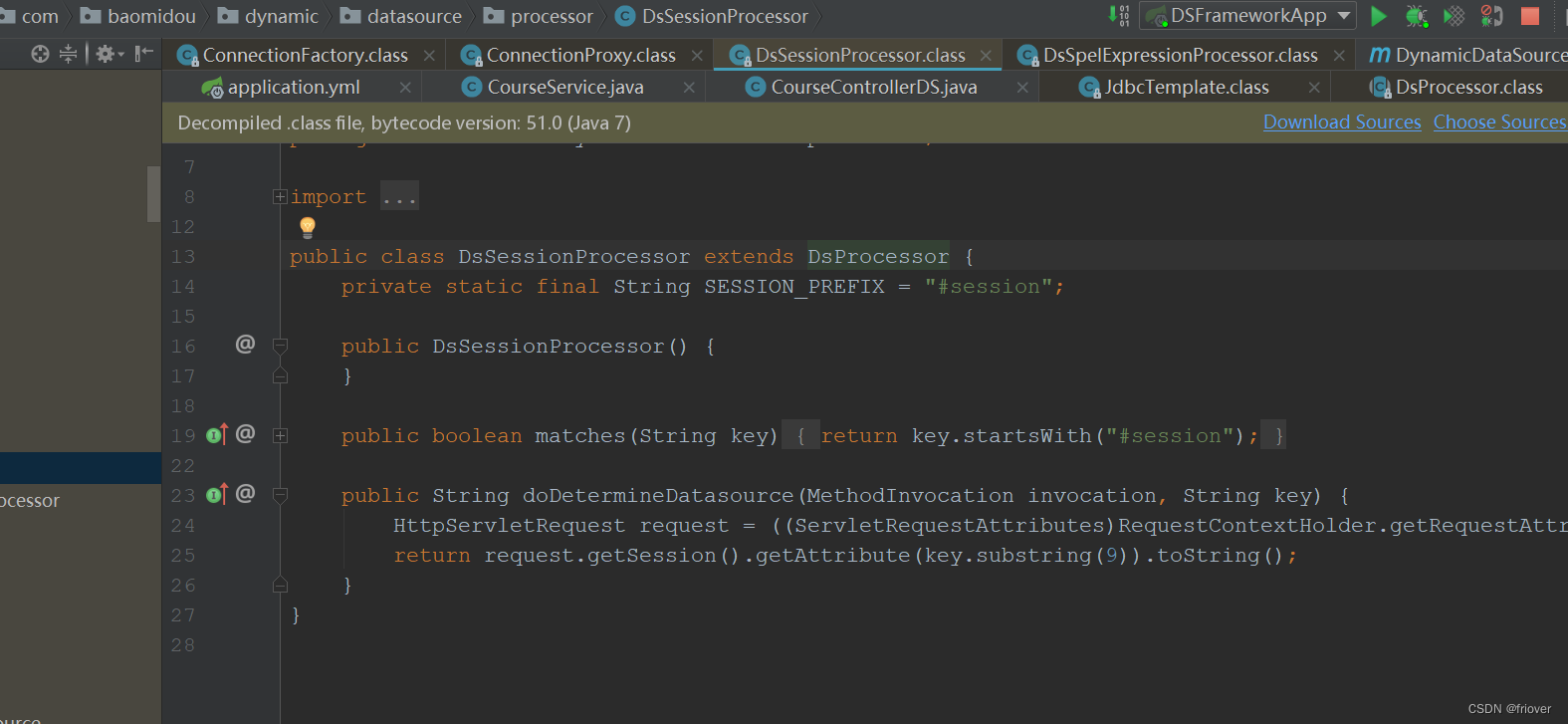Viewport: 1568px width, 724px height.
Task: Select the highlighted row in the project tree
Action: pyautogui.click(x=81, y=468)
